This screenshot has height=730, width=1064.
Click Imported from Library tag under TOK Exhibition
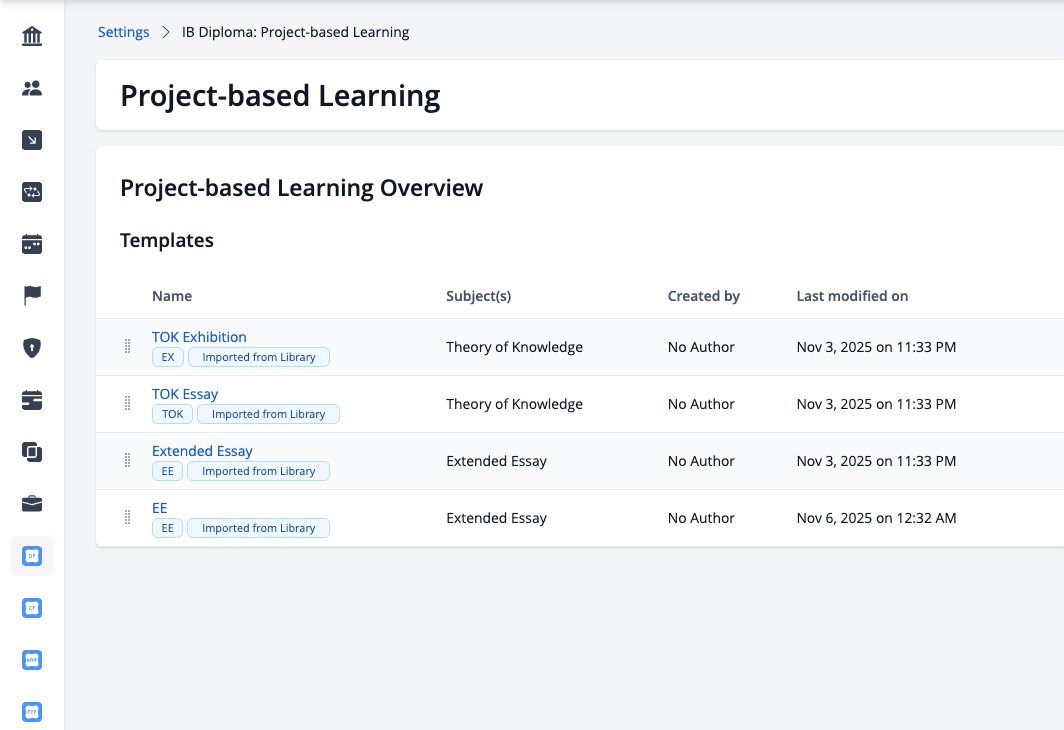[259, 357]
